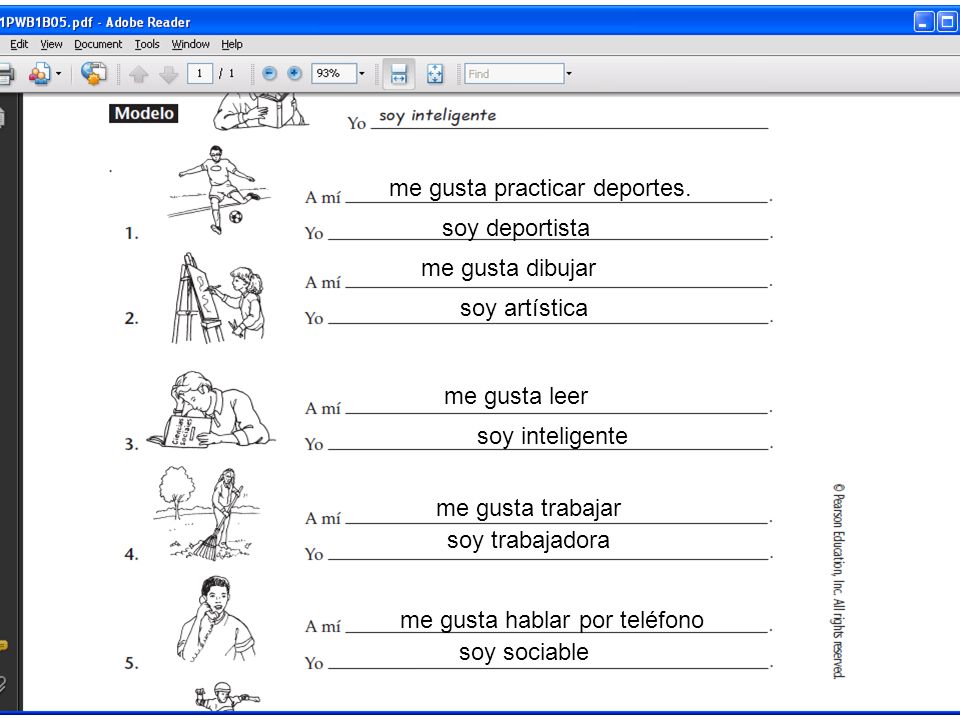This screenshot has width=960, height=720.
Task: Go to previous page with up arrow
Action: 139,74
